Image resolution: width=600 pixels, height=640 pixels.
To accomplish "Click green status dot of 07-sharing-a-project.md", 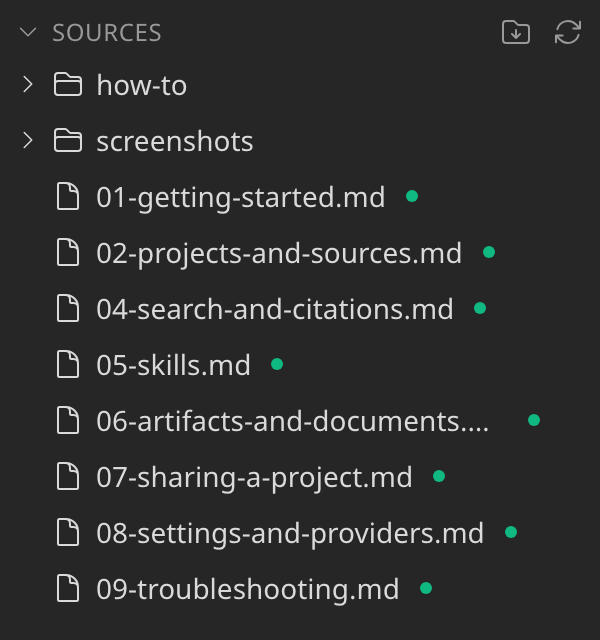I will point(439,476).
